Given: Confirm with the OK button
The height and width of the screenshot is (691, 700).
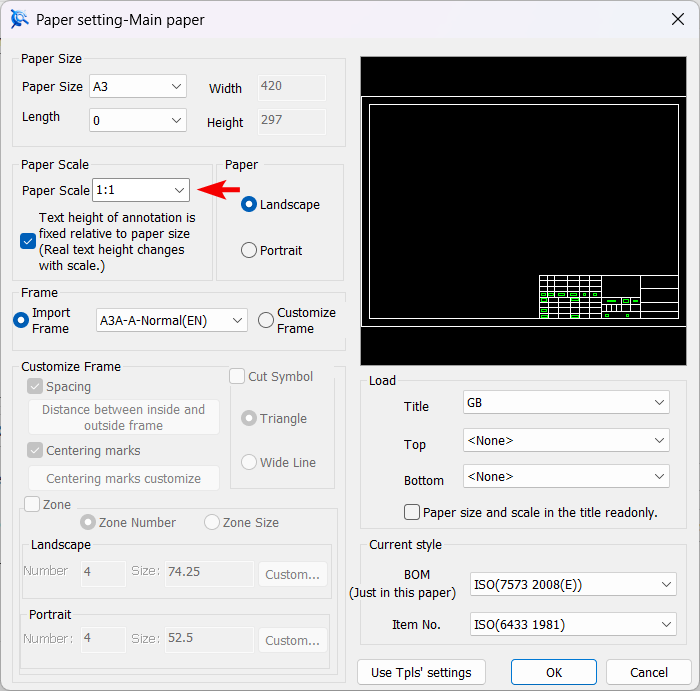Looking at the screenshot, I should coord(554,672).
